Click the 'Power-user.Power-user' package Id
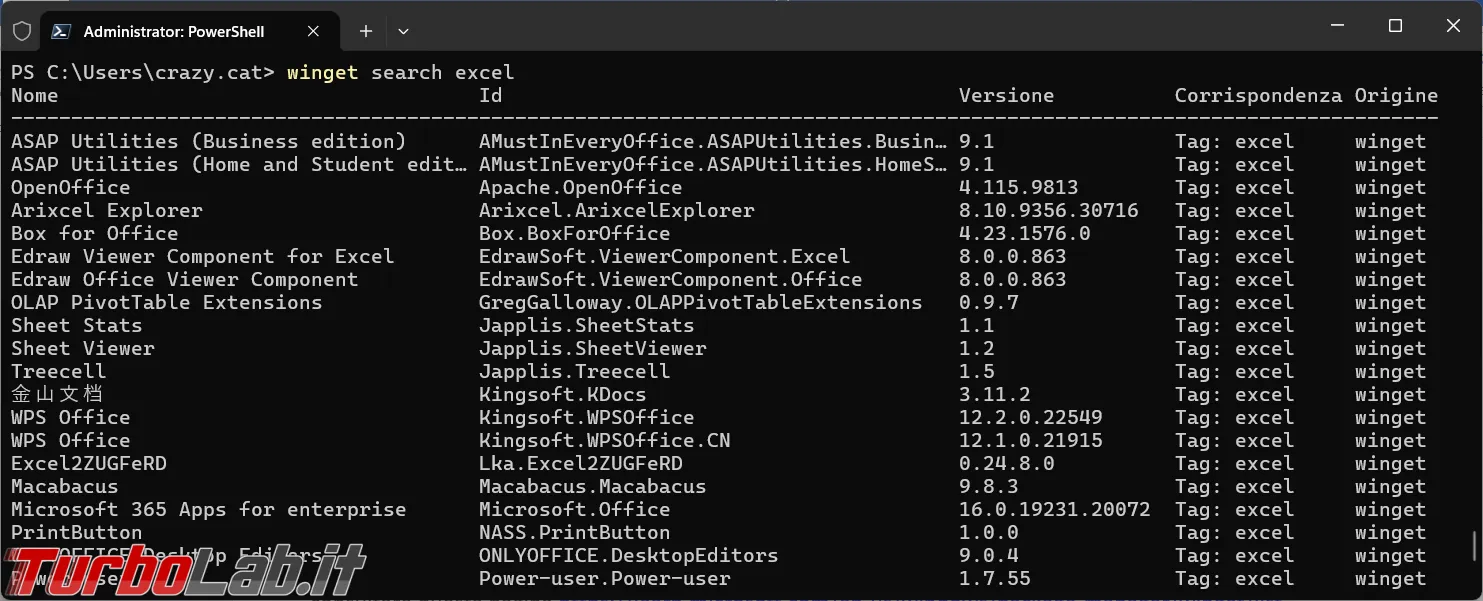 click(x=604, y=579)
